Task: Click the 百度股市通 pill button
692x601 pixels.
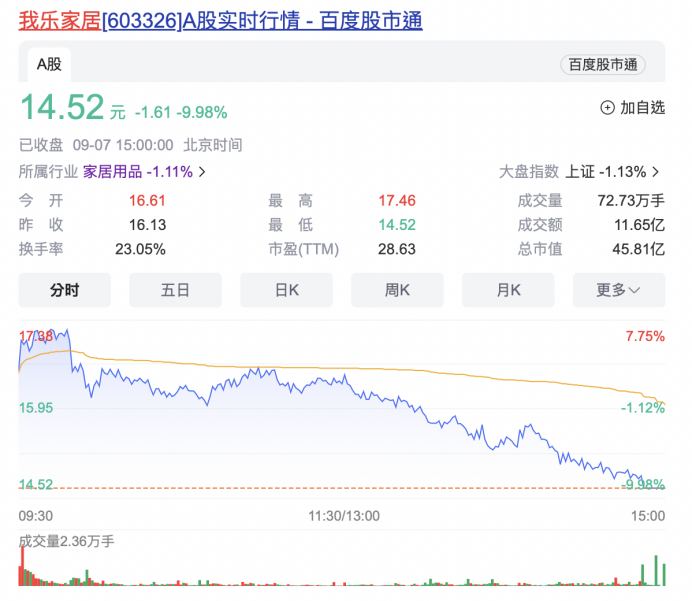Action: (603, 65)
